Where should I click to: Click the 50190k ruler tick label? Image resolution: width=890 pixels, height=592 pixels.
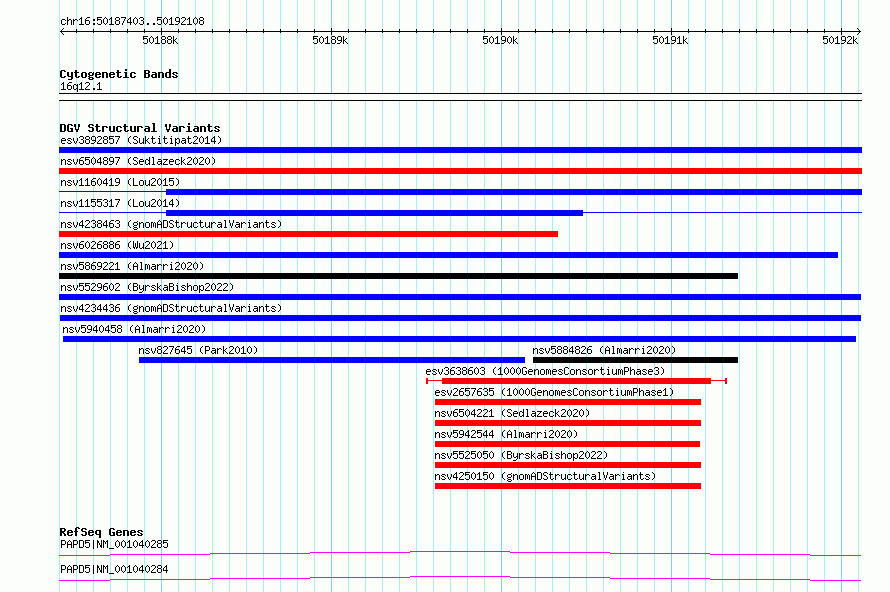pos(500,40)
